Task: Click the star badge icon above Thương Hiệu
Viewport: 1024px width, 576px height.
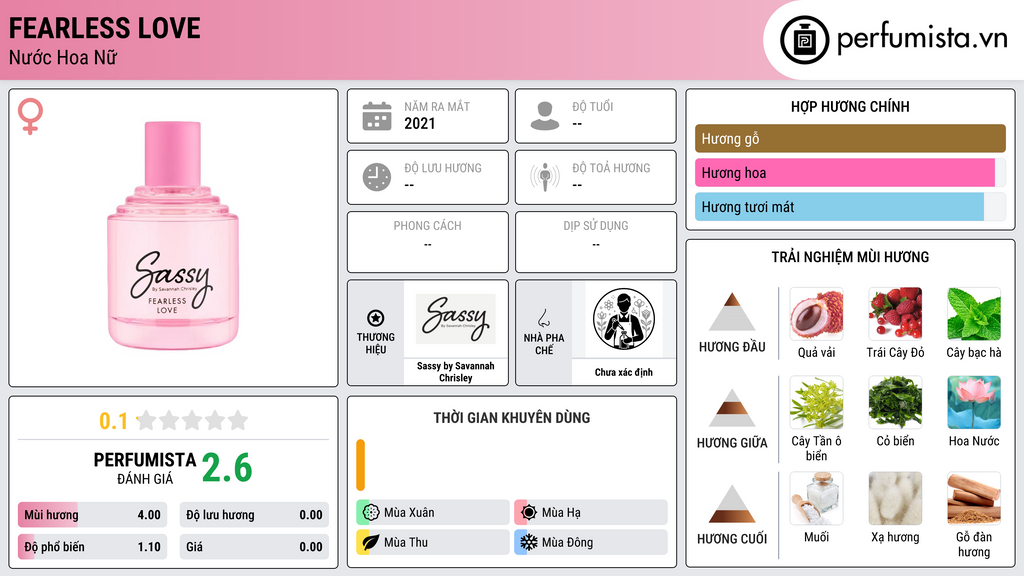Action: click(x=376, y=318)
